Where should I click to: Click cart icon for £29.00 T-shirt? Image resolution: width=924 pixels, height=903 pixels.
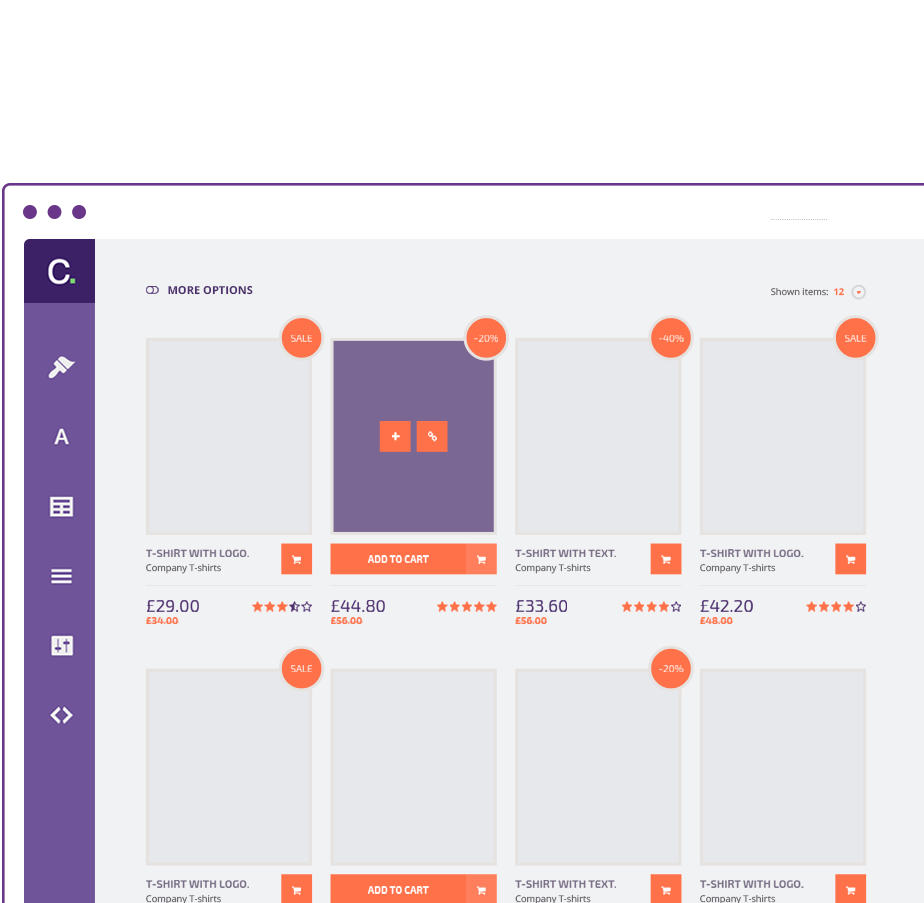(296, 559)
